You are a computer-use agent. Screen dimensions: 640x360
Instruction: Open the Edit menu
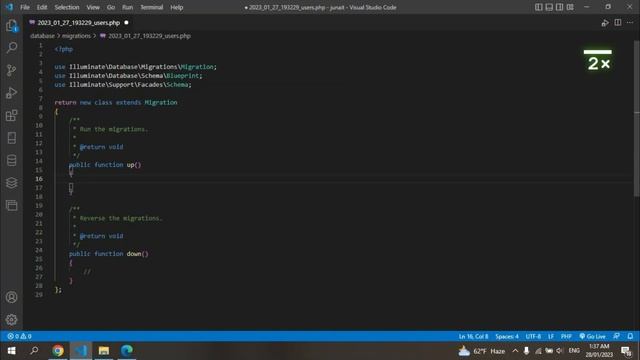(42, 7)
